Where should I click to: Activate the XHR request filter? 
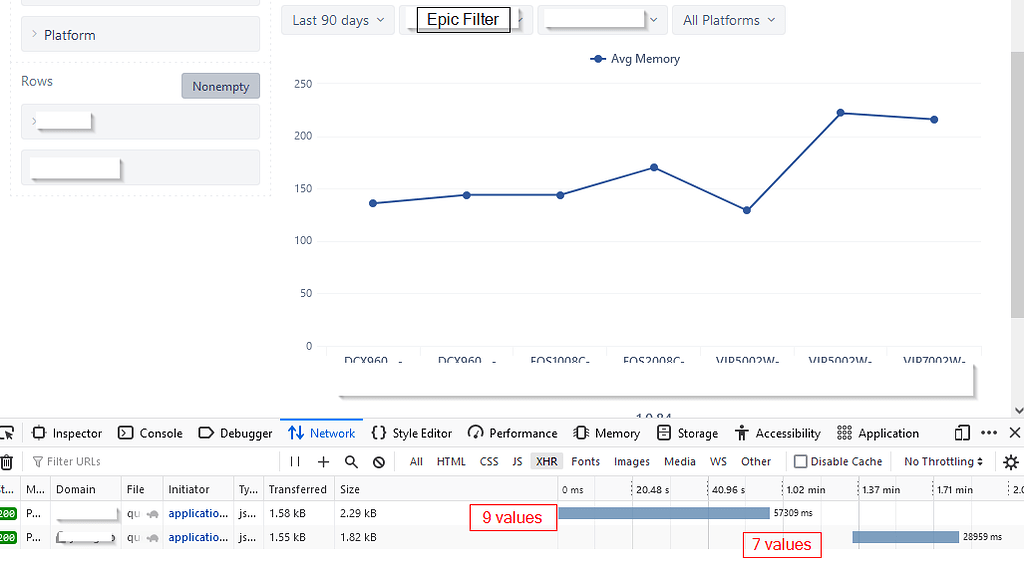tap(546, 461)
